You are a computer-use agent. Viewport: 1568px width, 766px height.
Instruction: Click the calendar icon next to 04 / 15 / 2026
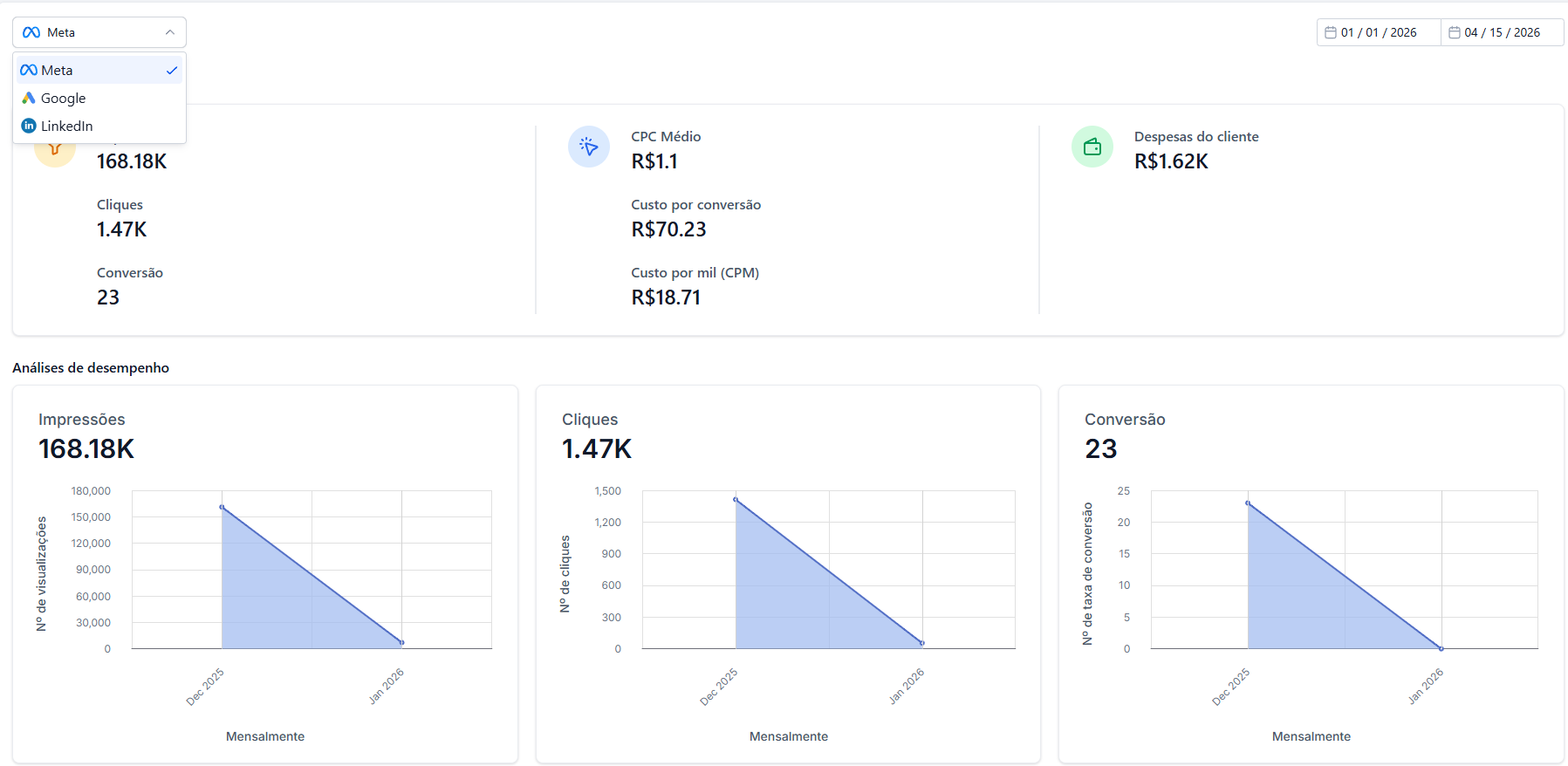(1455, 32)
